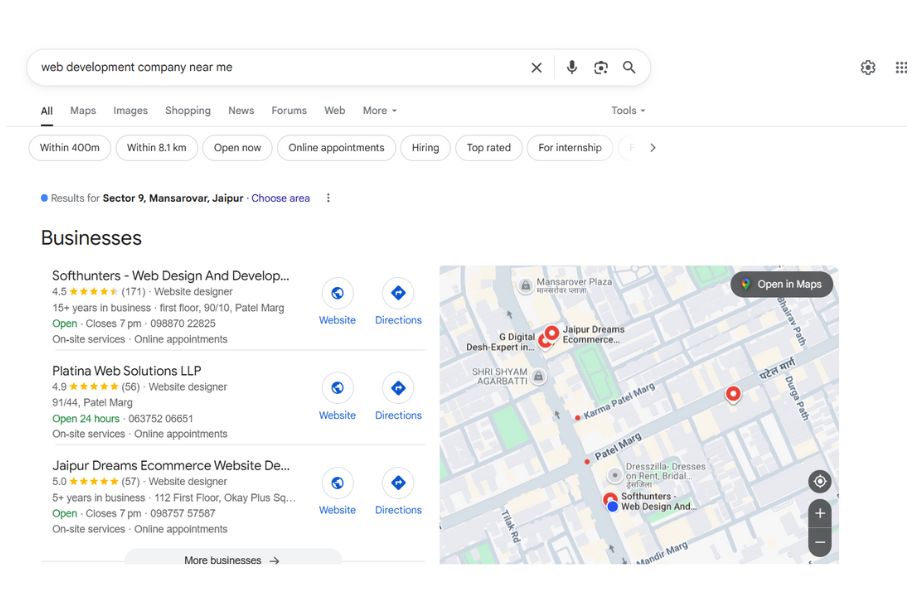The height and width of the screenshot is (600, 913).
Task: Click the G Digital Desh-Expert map label
Action: click(501, 342)
